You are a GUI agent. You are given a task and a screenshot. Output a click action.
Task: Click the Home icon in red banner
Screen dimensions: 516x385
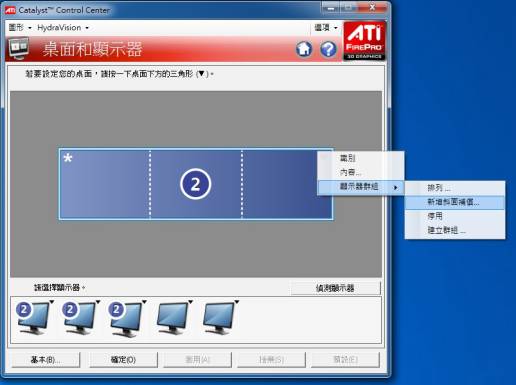click(x=304, y=49)
